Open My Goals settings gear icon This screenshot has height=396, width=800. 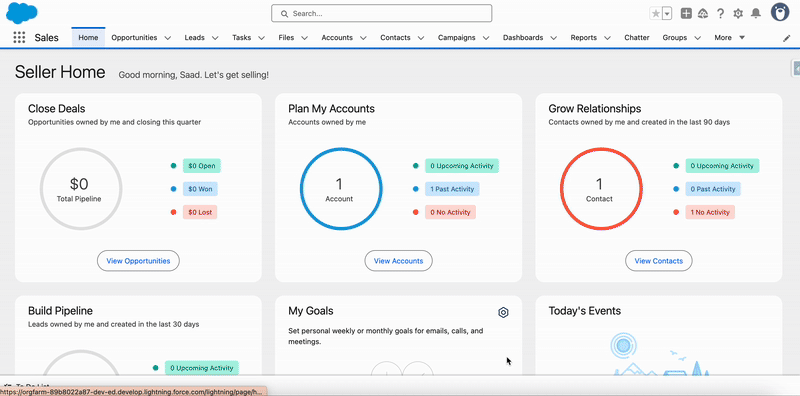click(503, 312)
